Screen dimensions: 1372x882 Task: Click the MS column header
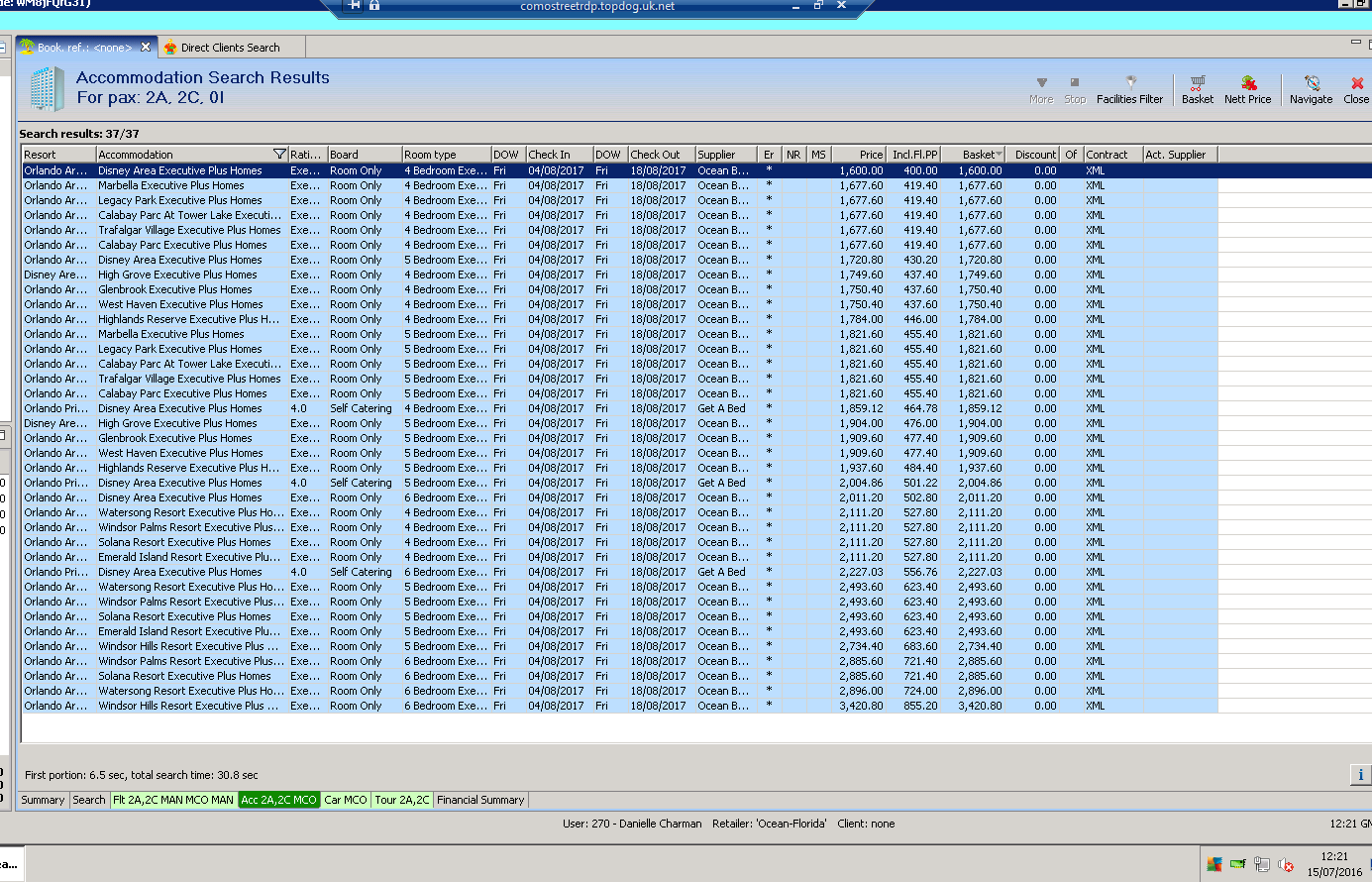(x=819, y=155)
